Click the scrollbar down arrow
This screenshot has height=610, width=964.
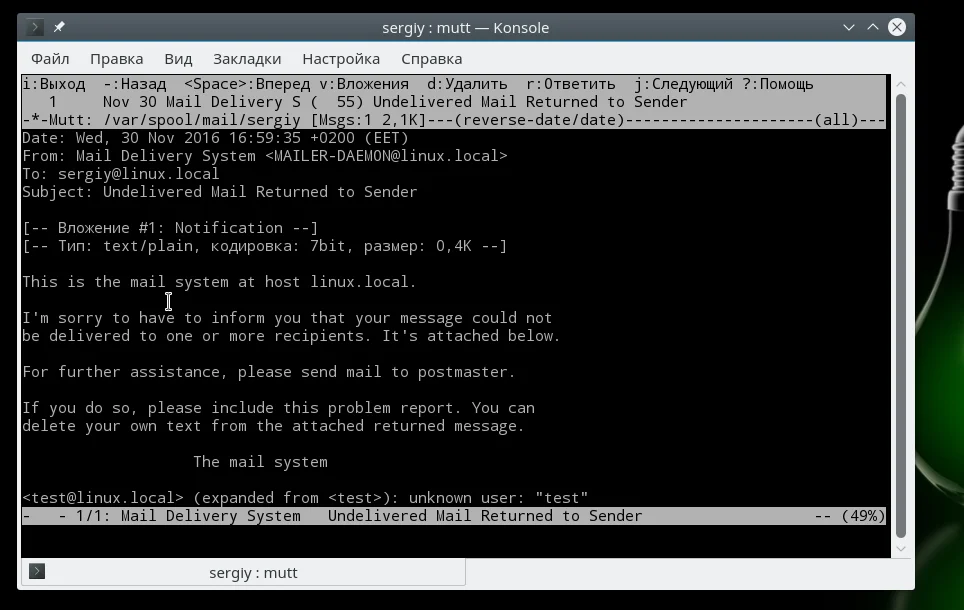pyautogui.click(x=901, y=549)
